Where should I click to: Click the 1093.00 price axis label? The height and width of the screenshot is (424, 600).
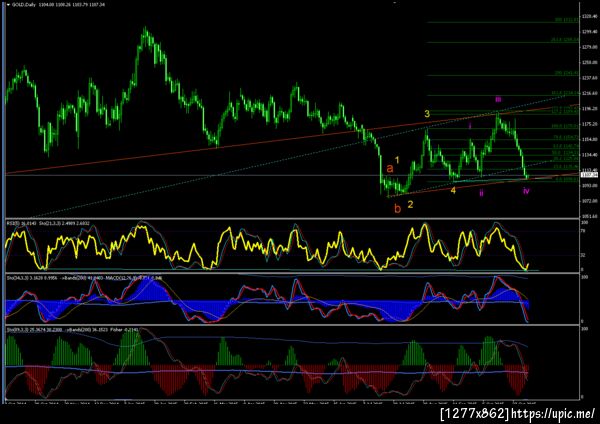589,185
